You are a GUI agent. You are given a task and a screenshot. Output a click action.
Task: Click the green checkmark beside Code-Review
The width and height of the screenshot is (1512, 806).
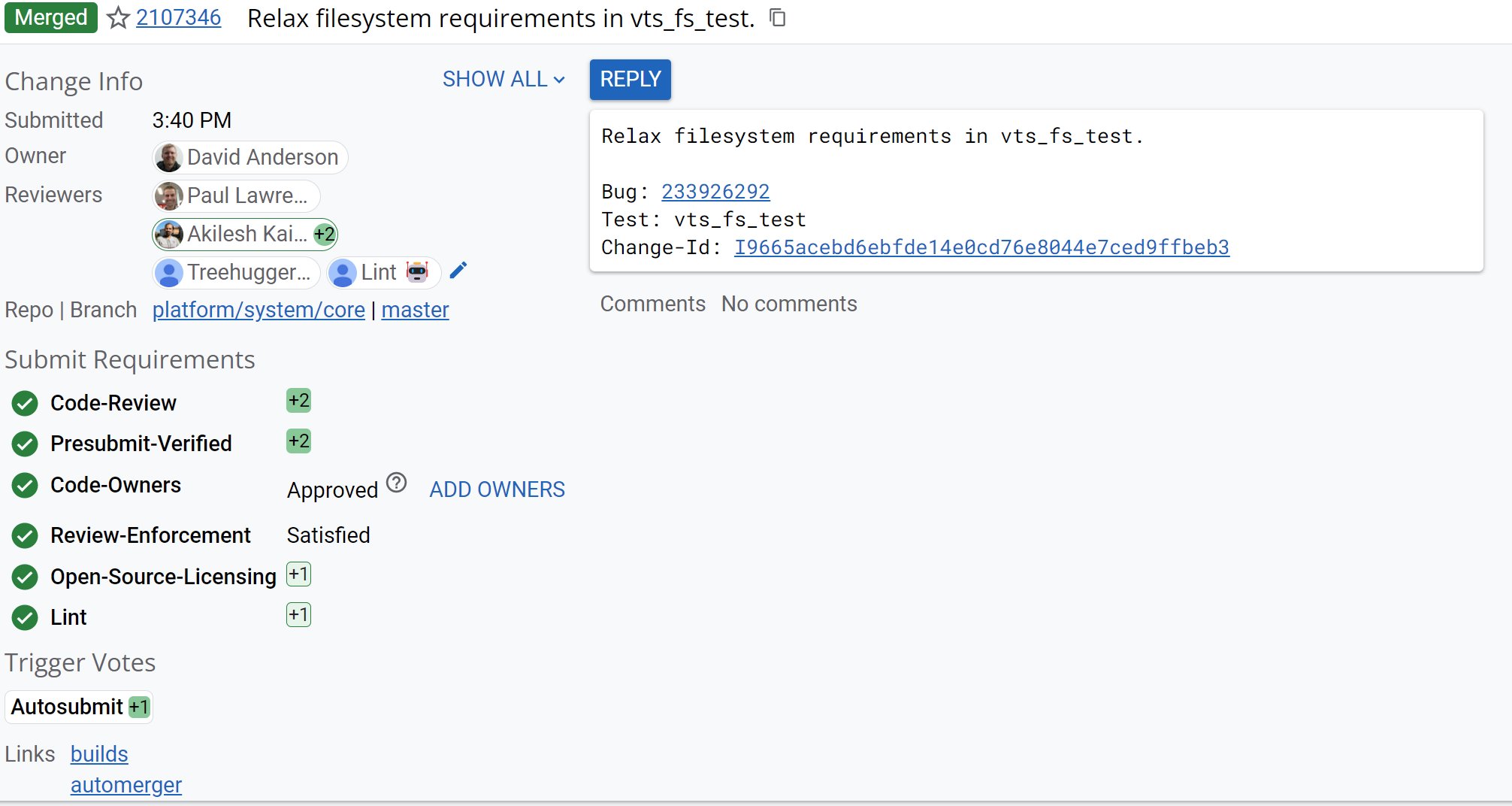click(24, 403)
